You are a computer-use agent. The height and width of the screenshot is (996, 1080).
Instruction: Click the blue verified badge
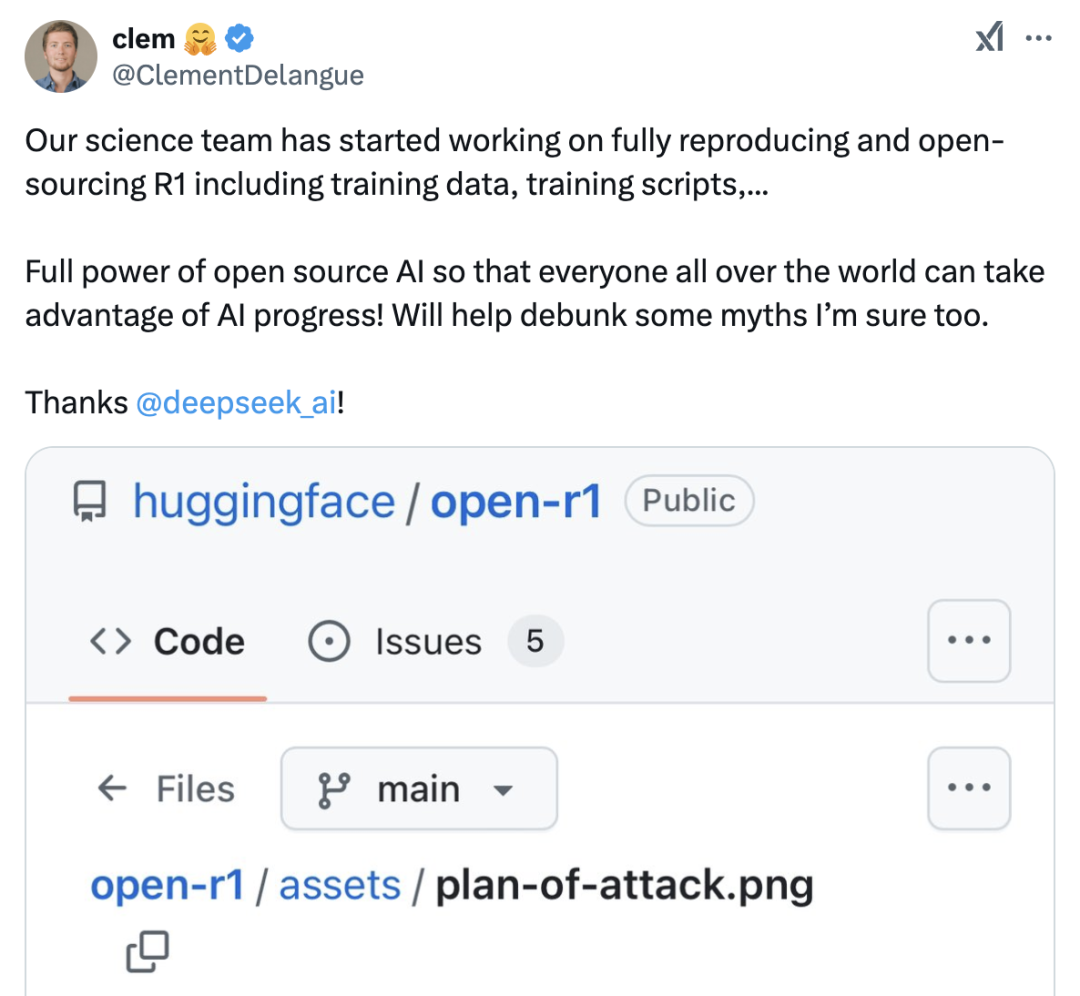[x=240, y=38]
